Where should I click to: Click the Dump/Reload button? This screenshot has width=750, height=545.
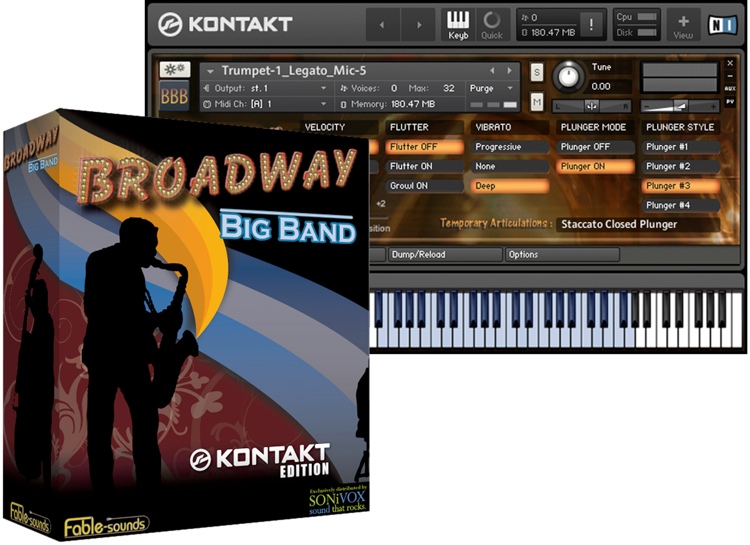point(445,255)
